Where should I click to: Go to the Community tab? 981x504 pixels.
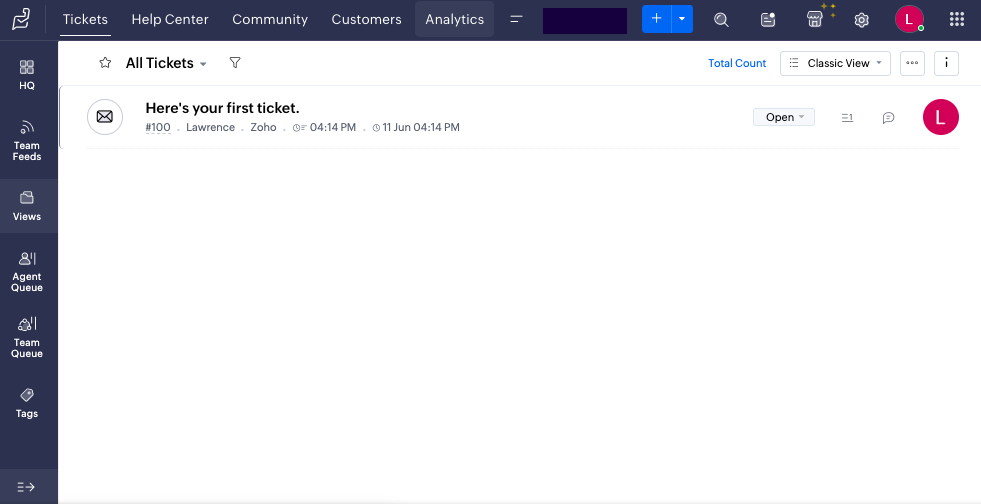coord(270,19)
